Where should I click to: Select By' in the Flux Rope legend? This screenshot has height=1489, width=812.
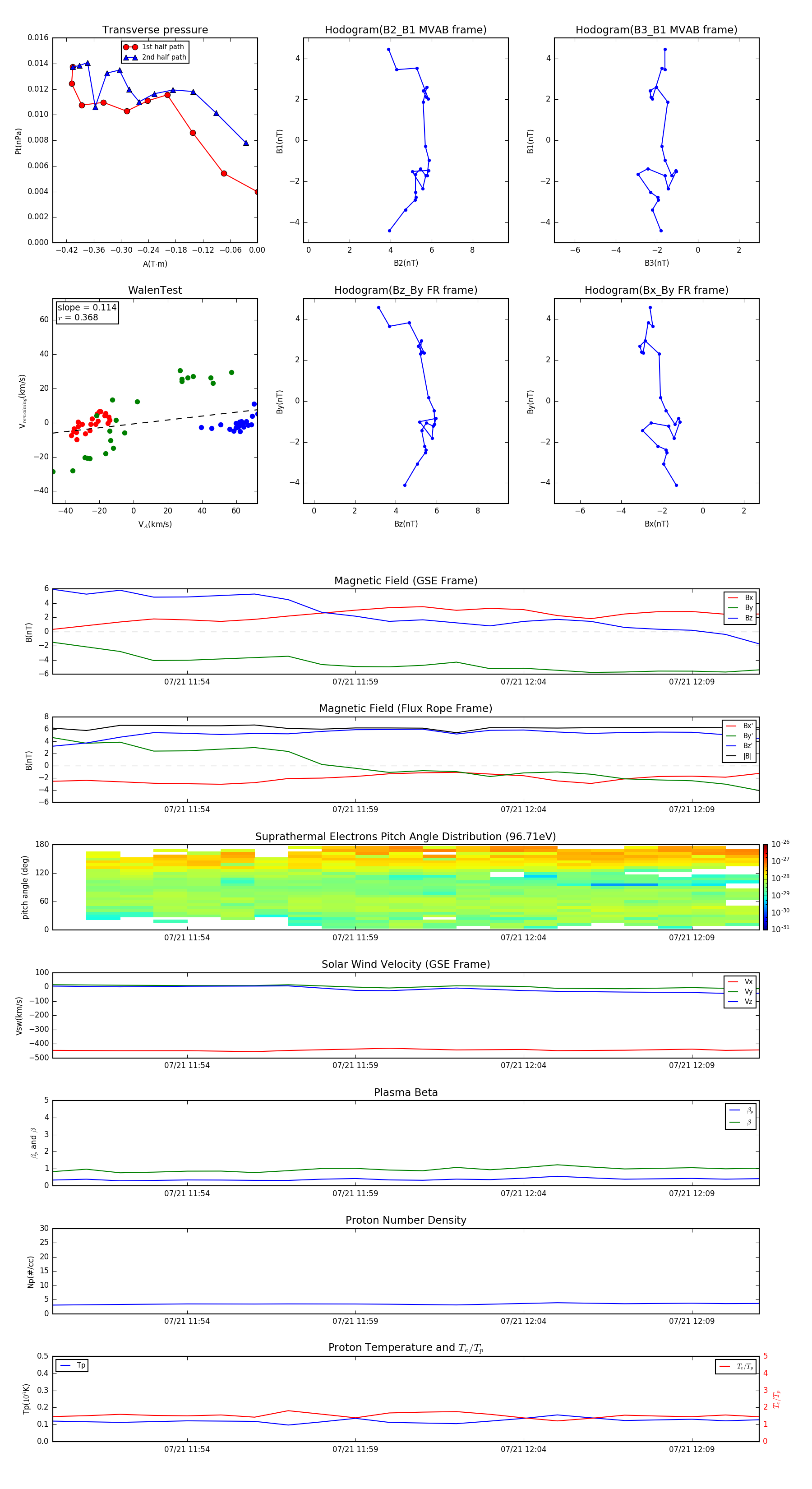pyautogui.click(x=740, y=736)
